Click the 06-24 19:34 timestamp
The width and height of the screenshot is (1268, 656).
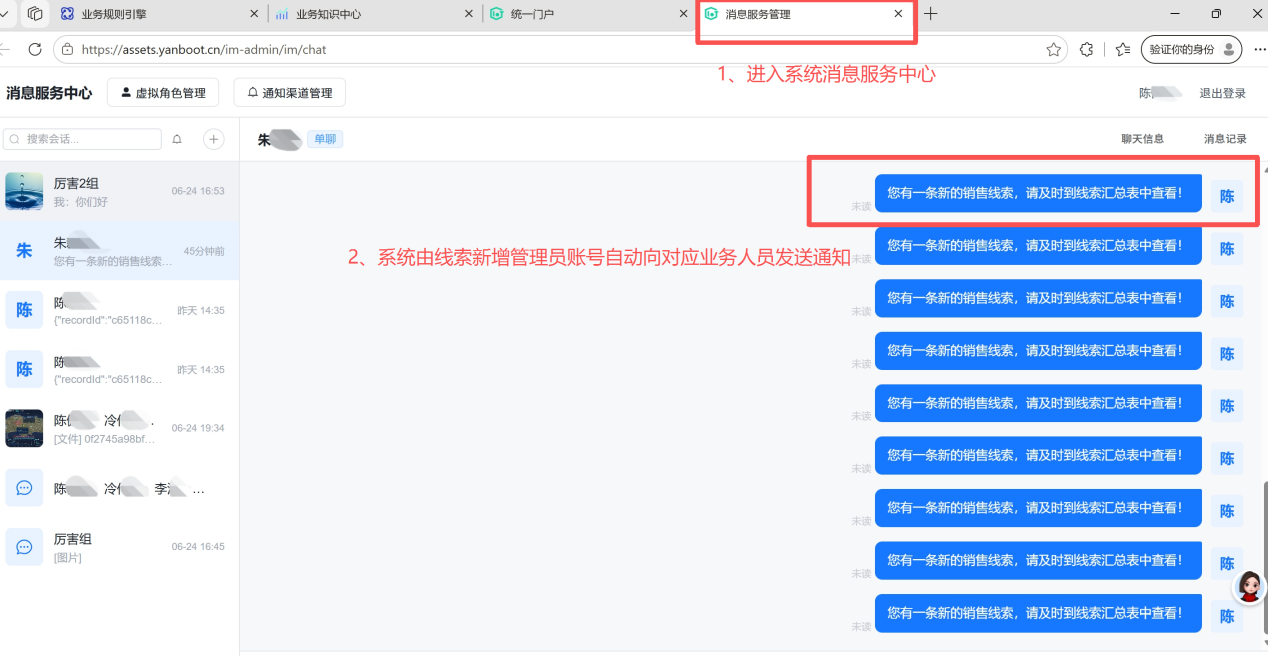[198, 428]
